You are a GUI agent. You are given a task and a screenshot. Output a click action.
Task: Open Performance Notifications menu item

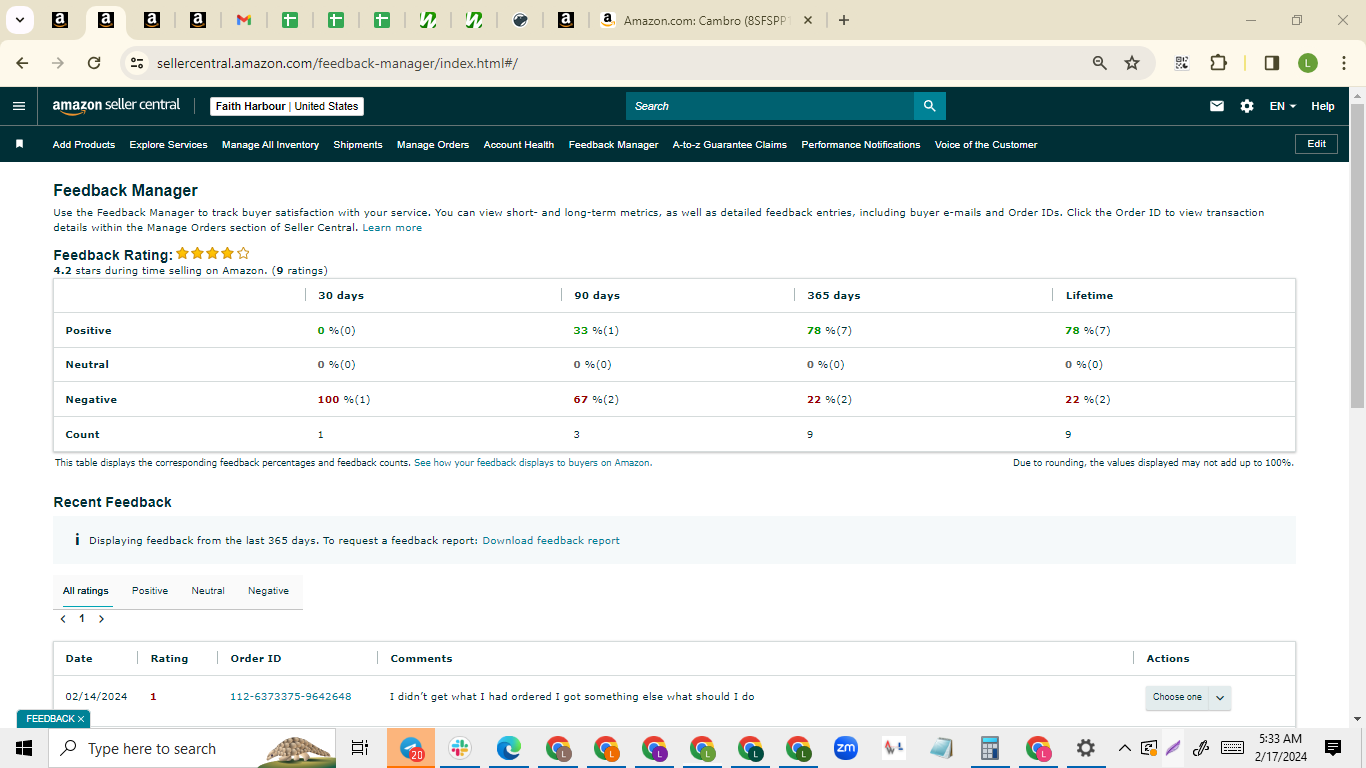point(861,145)
